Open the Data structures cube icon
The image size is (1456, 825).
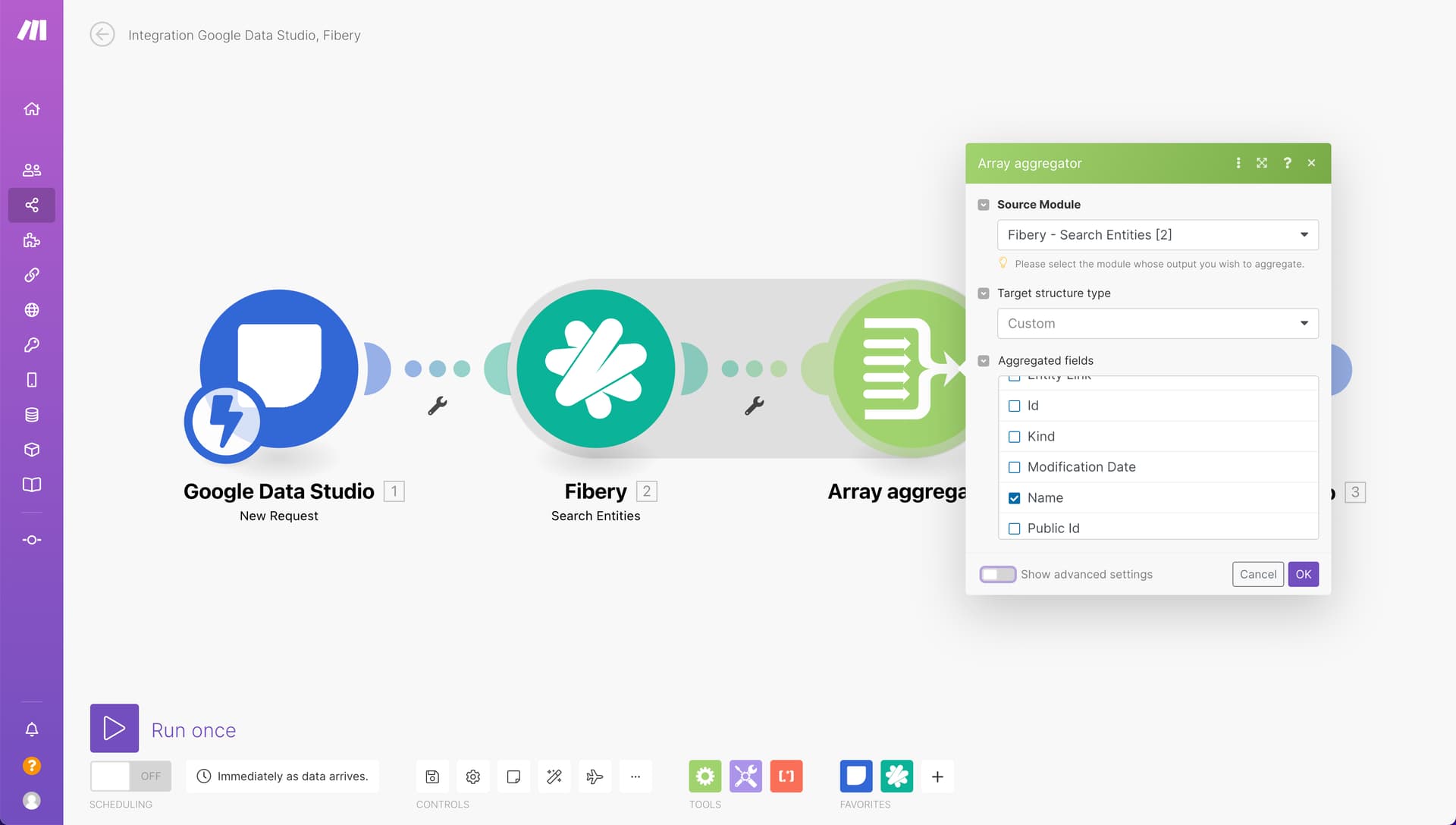(x=32, y=450)
